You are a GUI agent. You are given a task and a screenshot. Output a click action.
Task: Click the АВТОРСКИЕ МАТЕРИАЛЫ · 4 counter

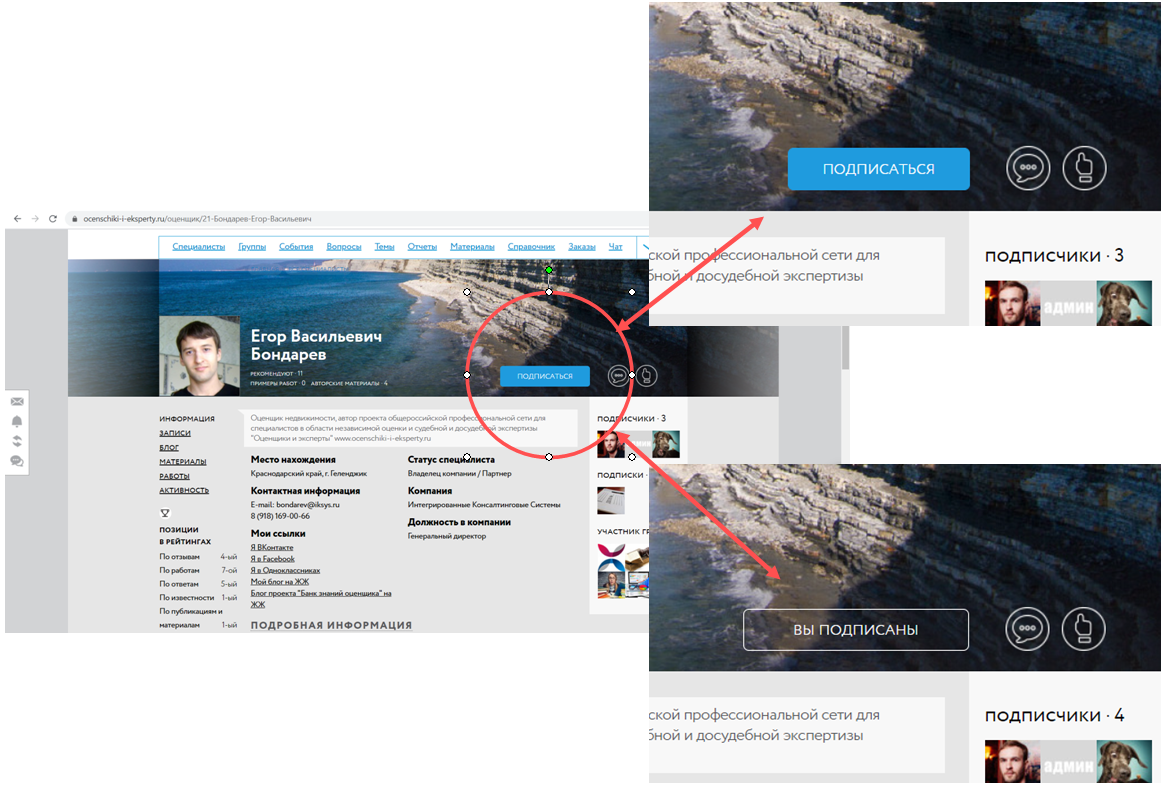click(x=349, y=383)
